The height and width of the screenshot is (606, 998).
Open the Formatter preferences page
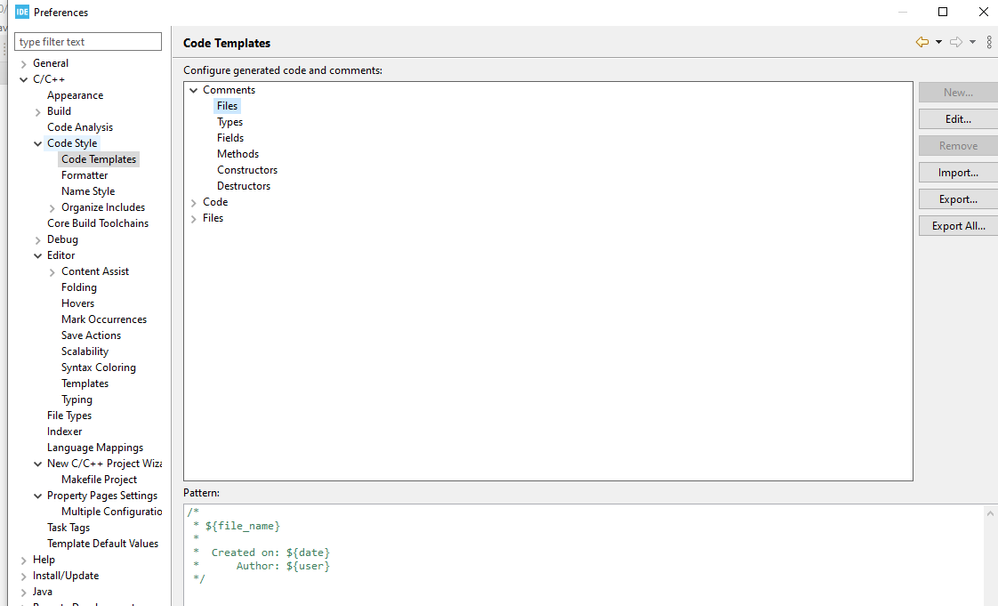point(85,175)
